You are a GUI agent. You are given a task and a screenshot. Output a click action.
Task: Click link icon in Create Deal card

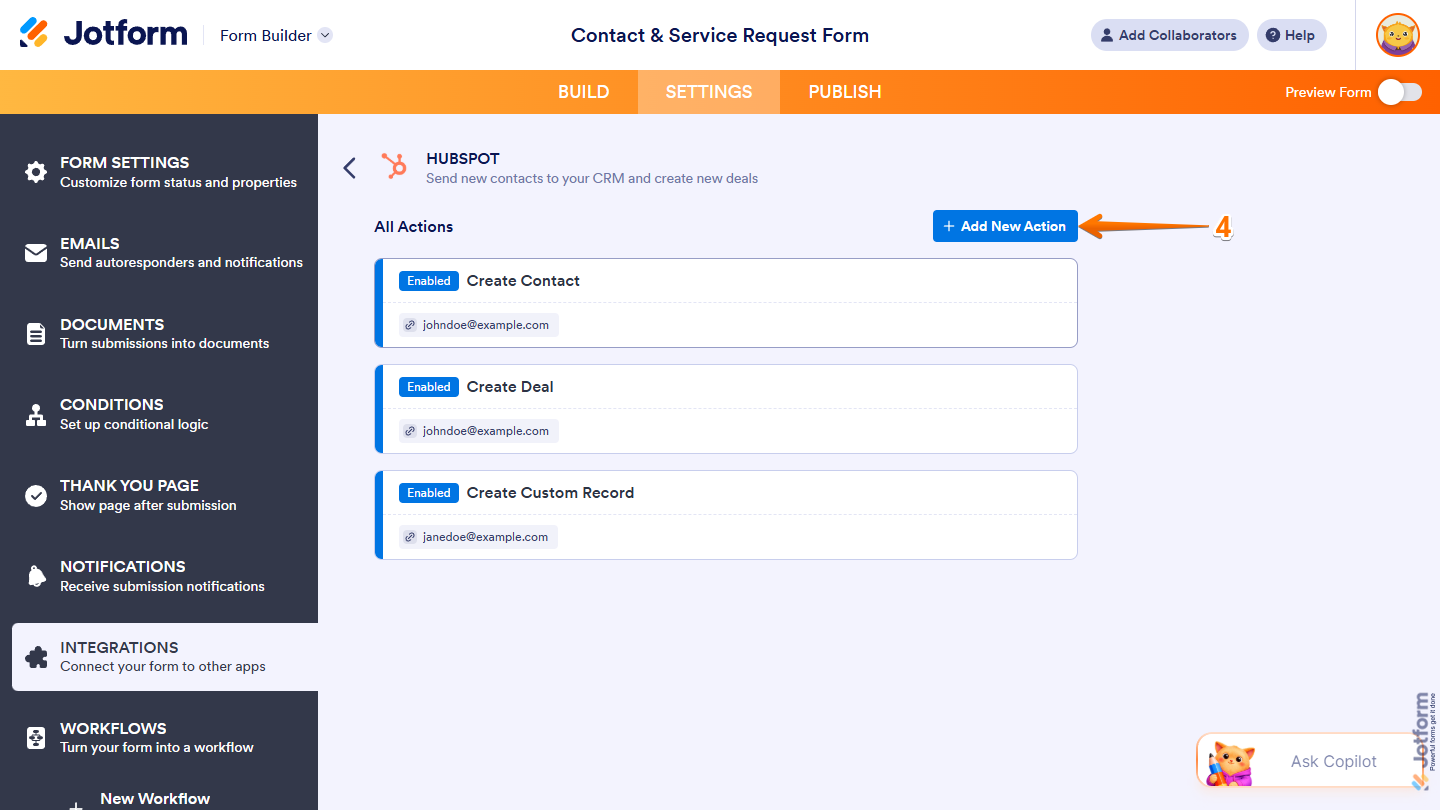pyautogui.click(x=410, y=431)
